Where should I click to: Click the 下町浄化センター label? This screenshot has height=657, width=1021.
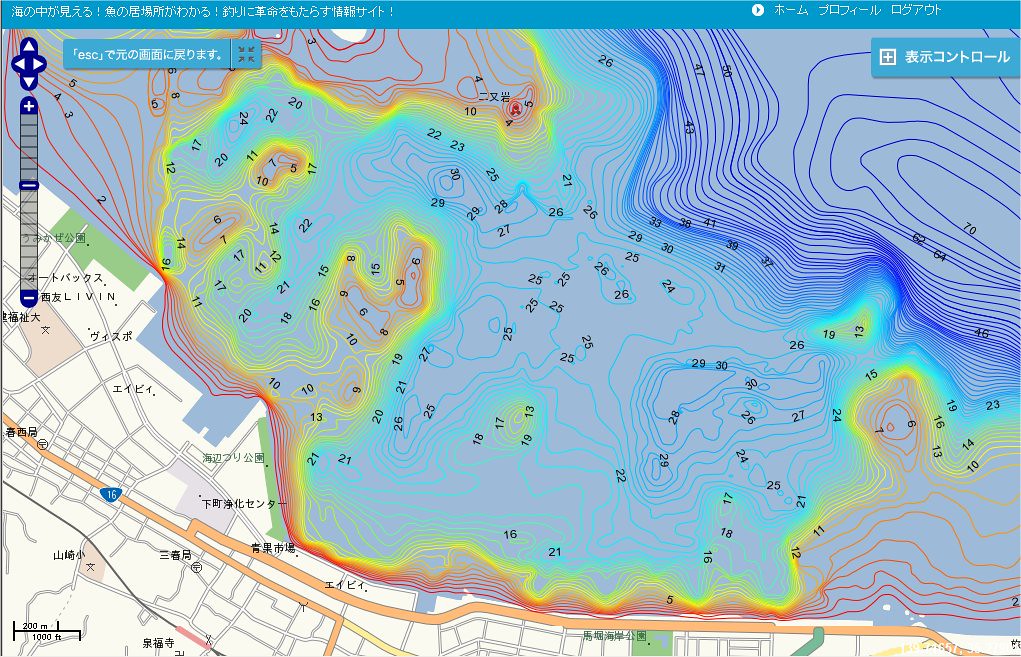(244, 504)
